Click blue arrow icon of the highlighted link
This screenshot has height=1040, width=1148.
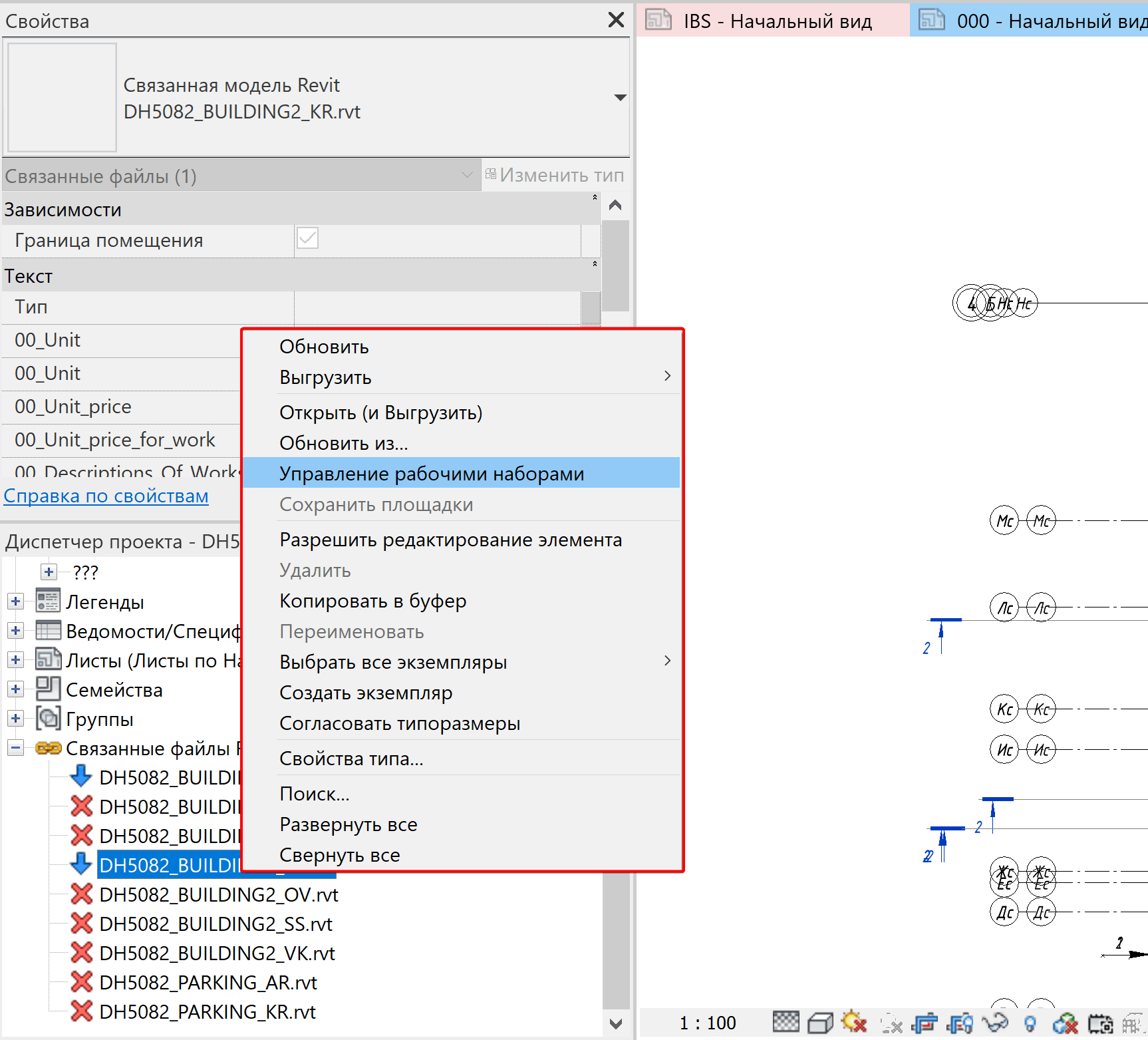click(x=81, y=864)
